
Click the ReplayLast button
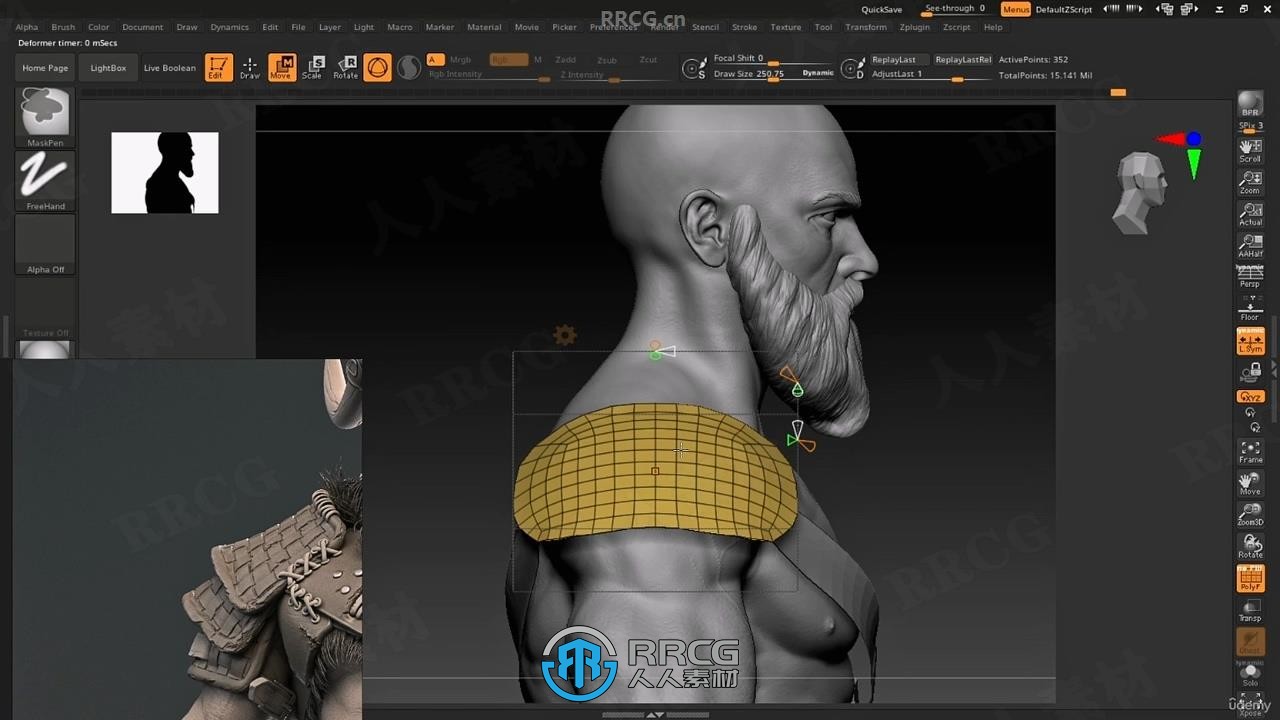[x=897, y=60]
